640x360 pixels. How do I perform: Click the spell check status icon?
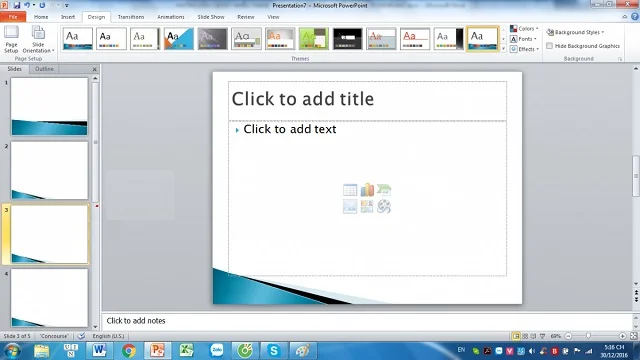point(81,336)
